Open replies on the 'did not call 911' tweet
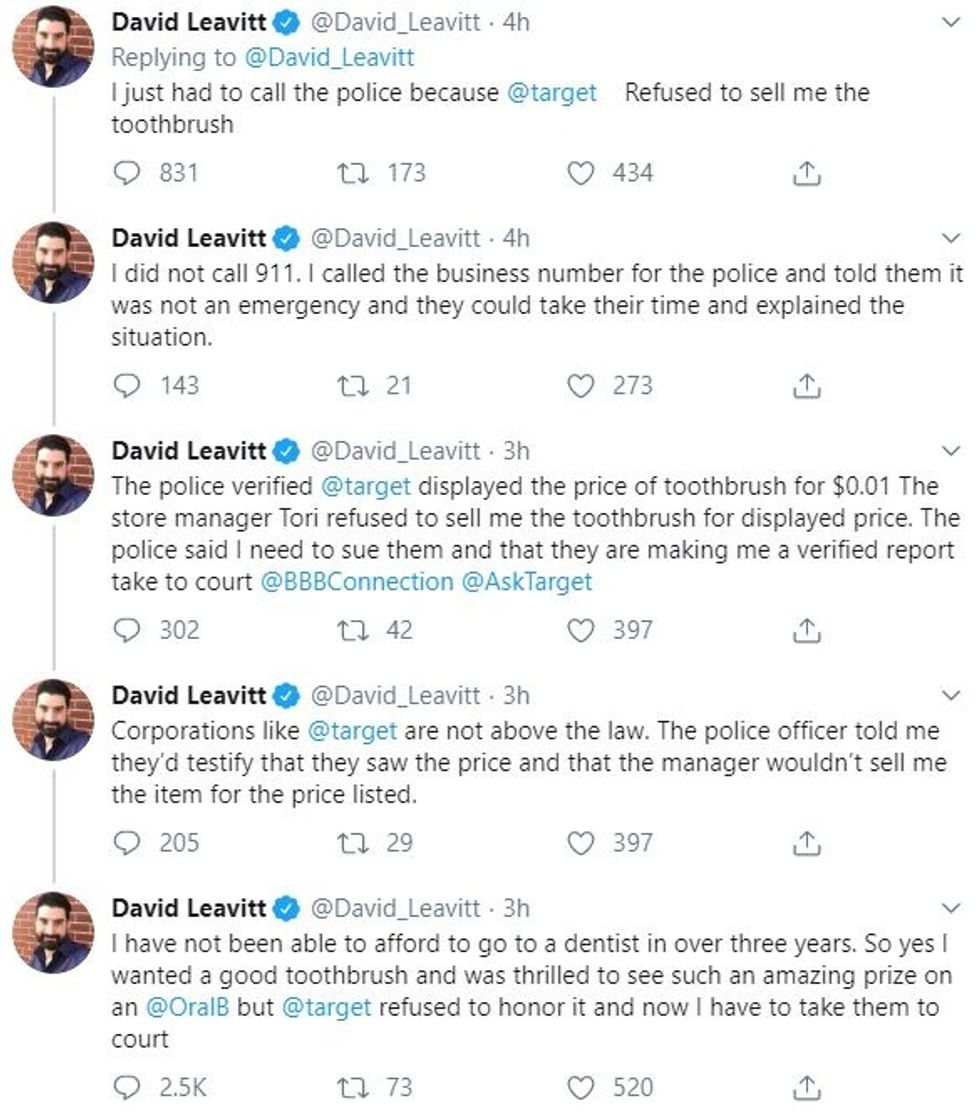The width and height of the screenshot is (980, 1117). (126, 386)
